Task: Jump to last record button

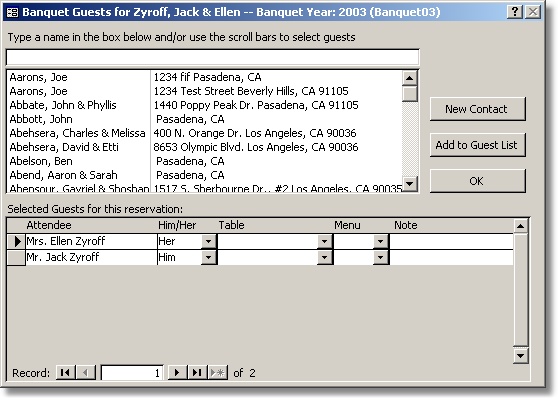Action: click(197, 373)
